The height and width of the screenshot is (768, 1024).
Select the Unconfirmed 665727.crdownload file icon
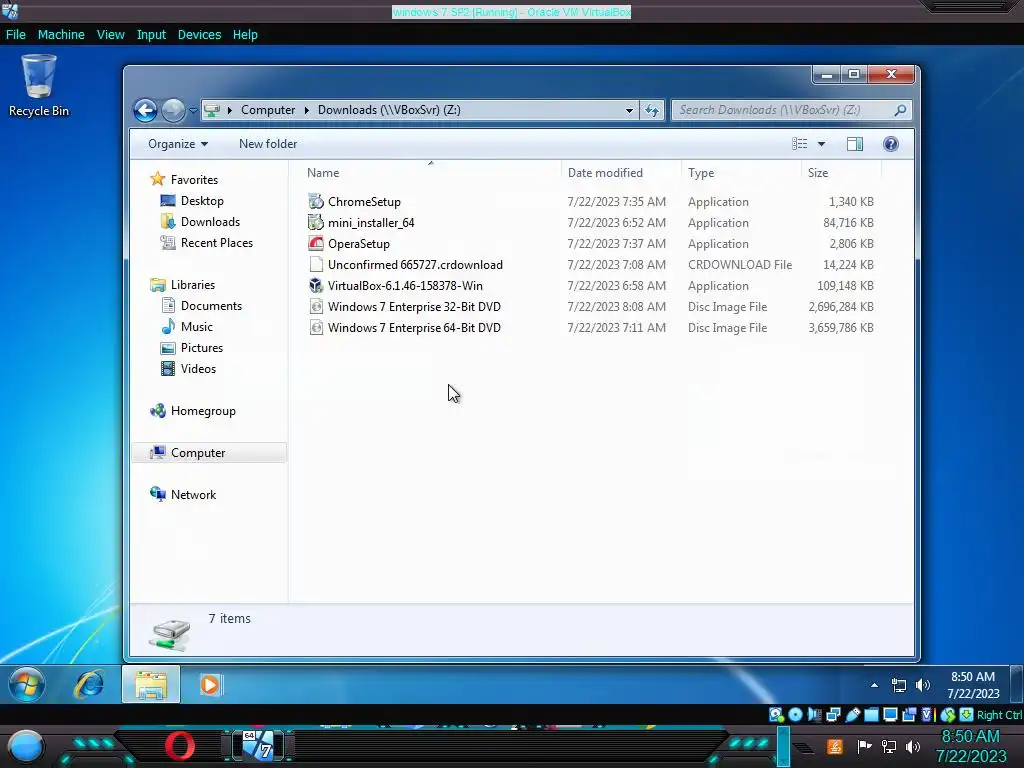click(x=316, y=264)
